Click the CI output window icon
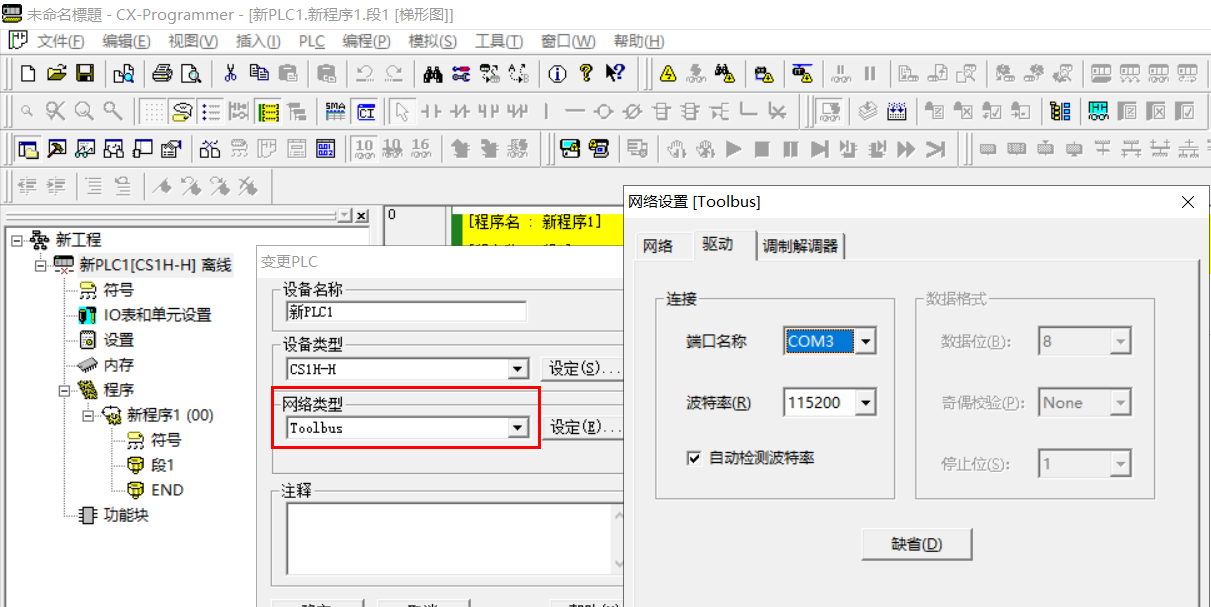Viewport: 1211px width, 607px height. 366,111
